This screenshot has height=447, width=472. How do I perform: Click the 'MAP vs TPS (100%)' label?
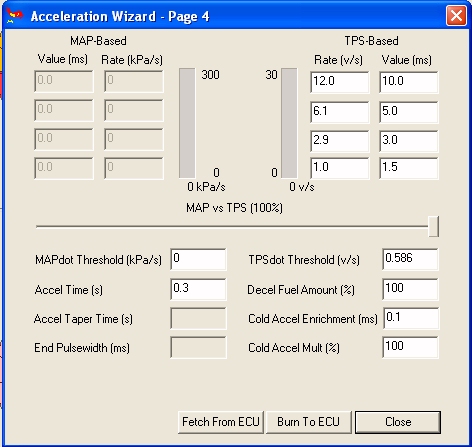[234, 208]
